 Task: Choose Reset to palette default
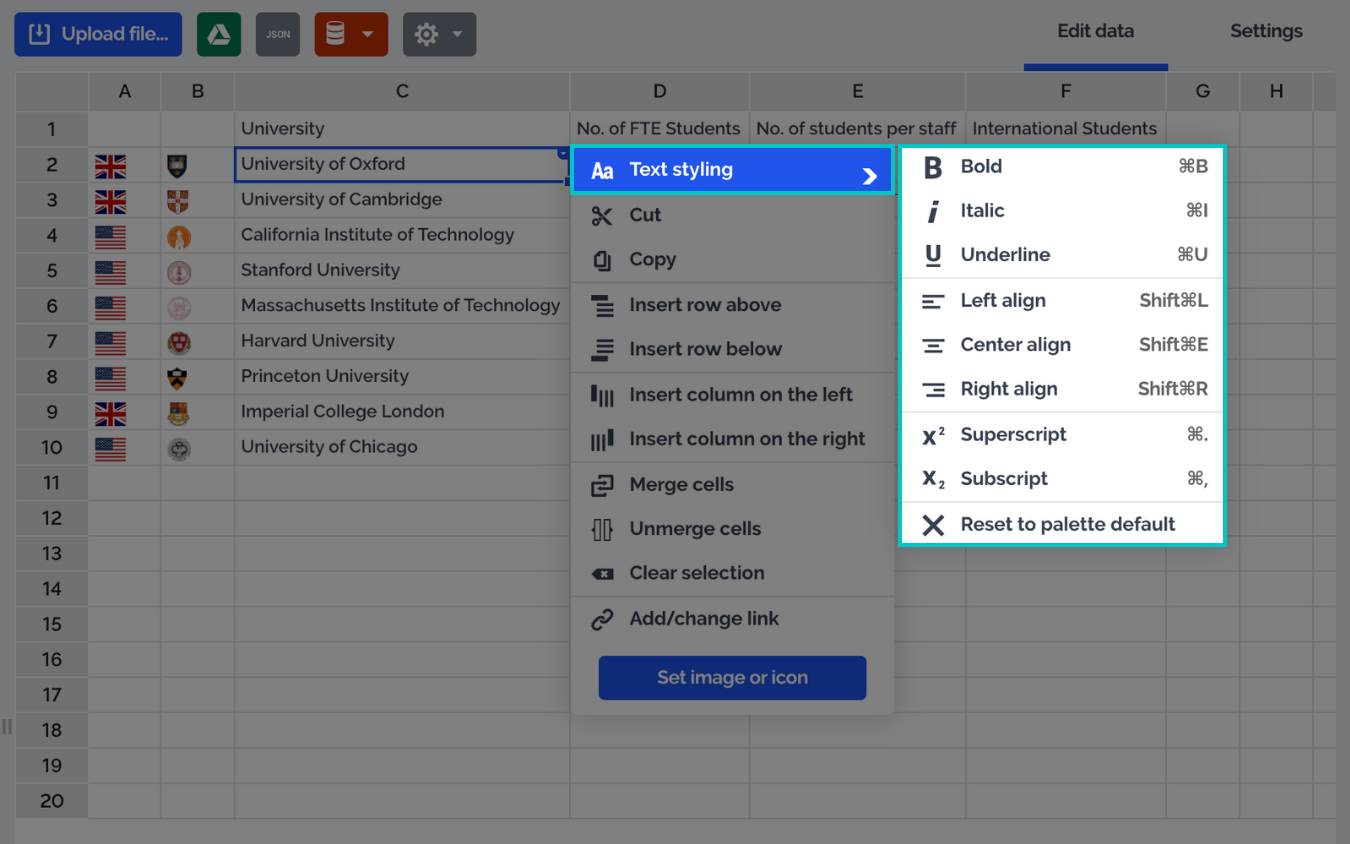1067,525
